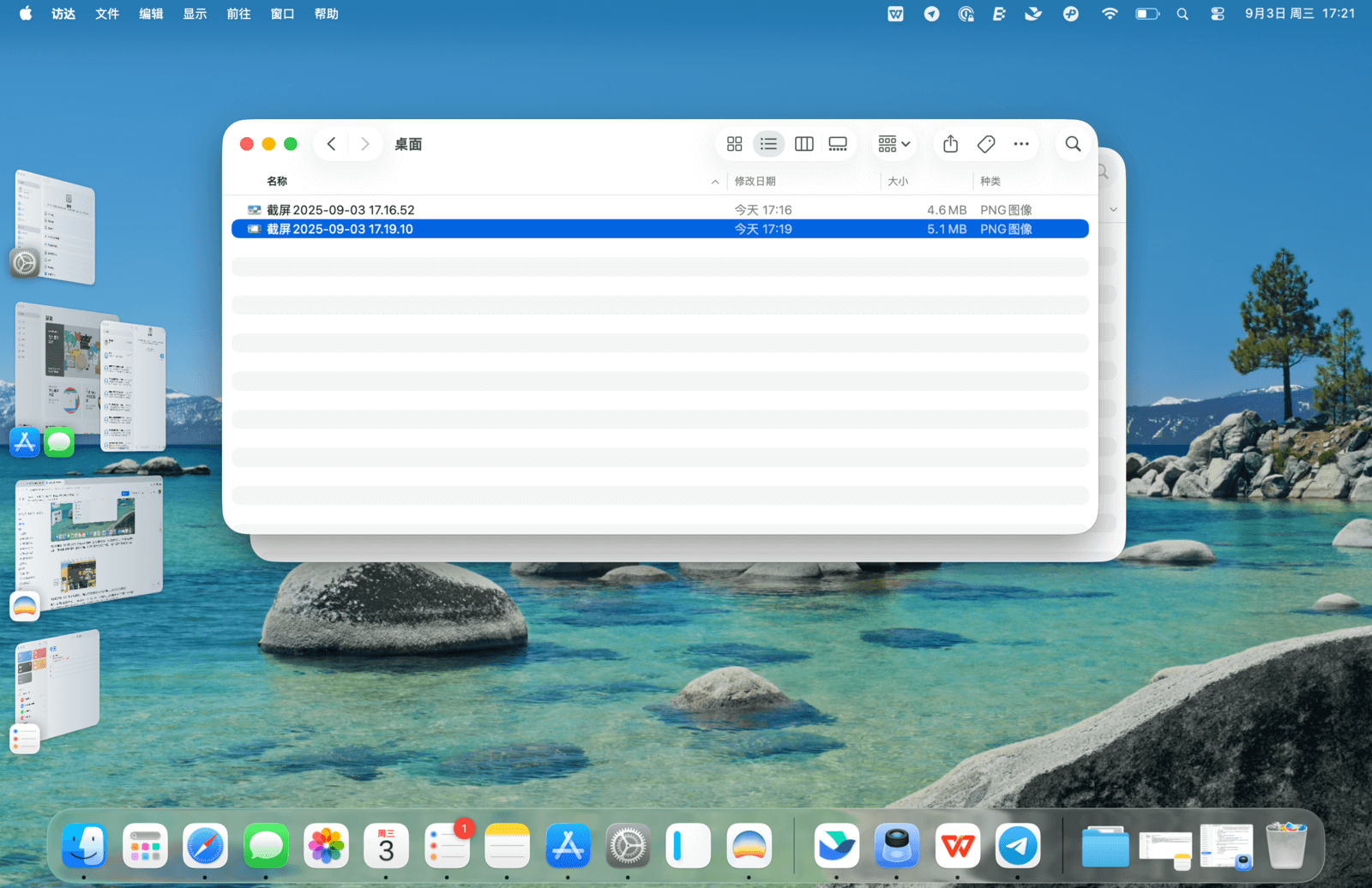
Task: Select file 截屏 2025-09-03 17.16.52
Action: (340, 210)
